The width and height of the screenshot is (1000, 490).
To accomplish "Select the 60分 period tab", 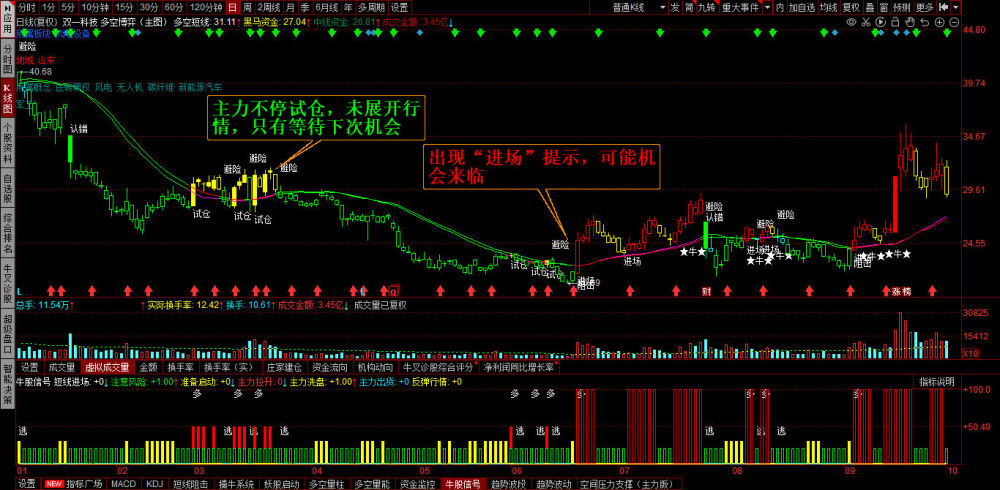I will point(173,8).
